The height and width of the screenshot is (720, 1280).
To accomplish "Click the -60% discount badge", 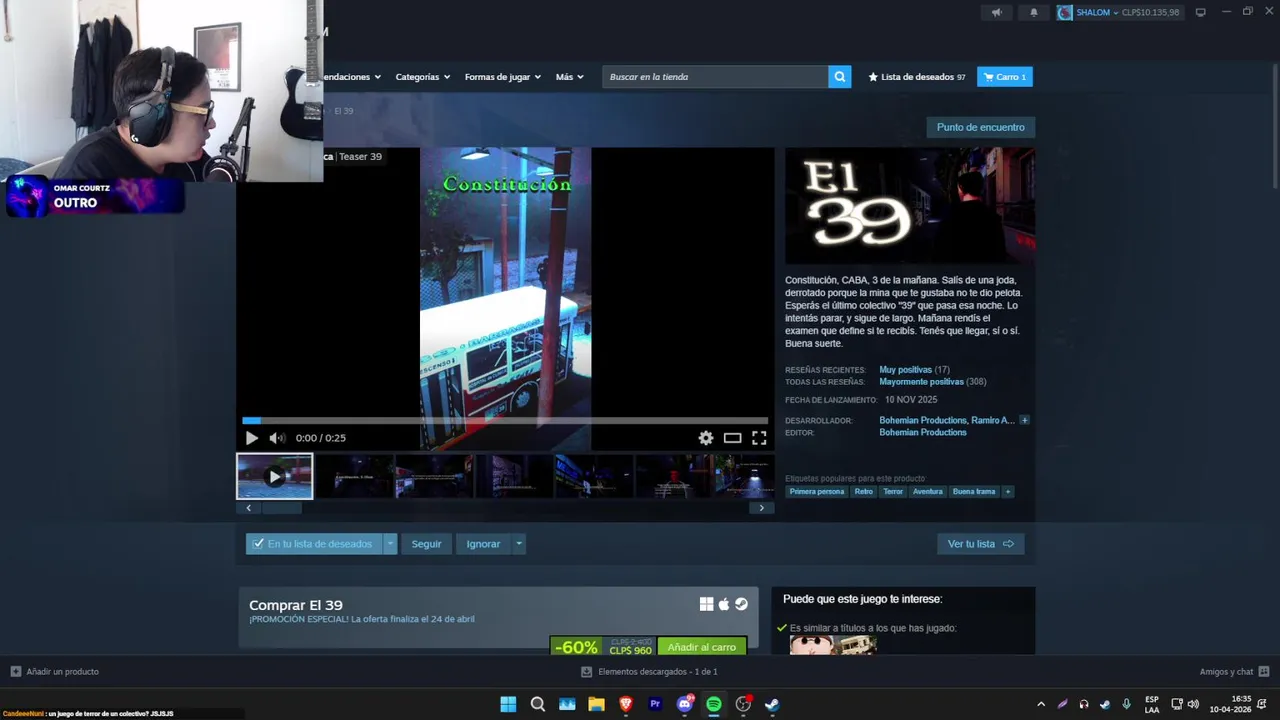I will (576, 647).
